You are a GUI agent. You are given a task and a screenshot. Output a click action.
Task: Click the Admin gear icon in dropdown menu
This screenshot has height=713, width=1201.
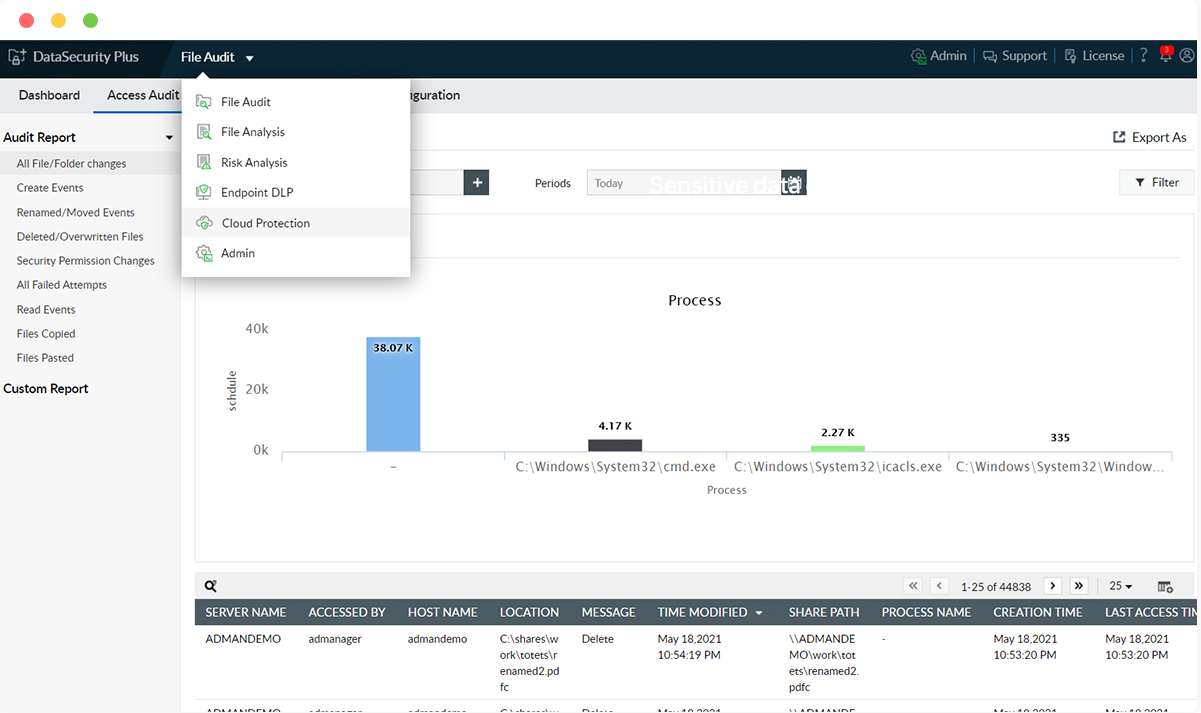coord(204,253)
